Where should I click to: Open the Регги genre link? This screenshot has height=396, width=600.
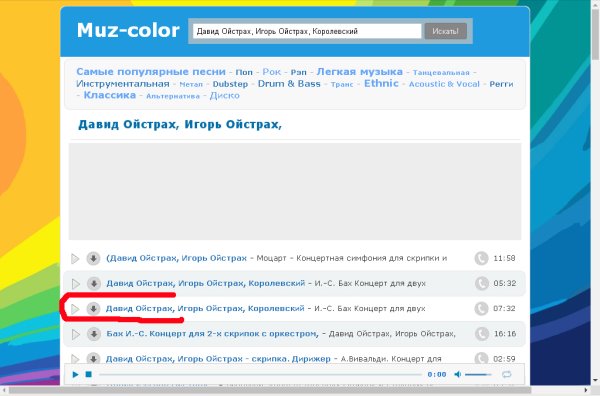coord(502,84)
